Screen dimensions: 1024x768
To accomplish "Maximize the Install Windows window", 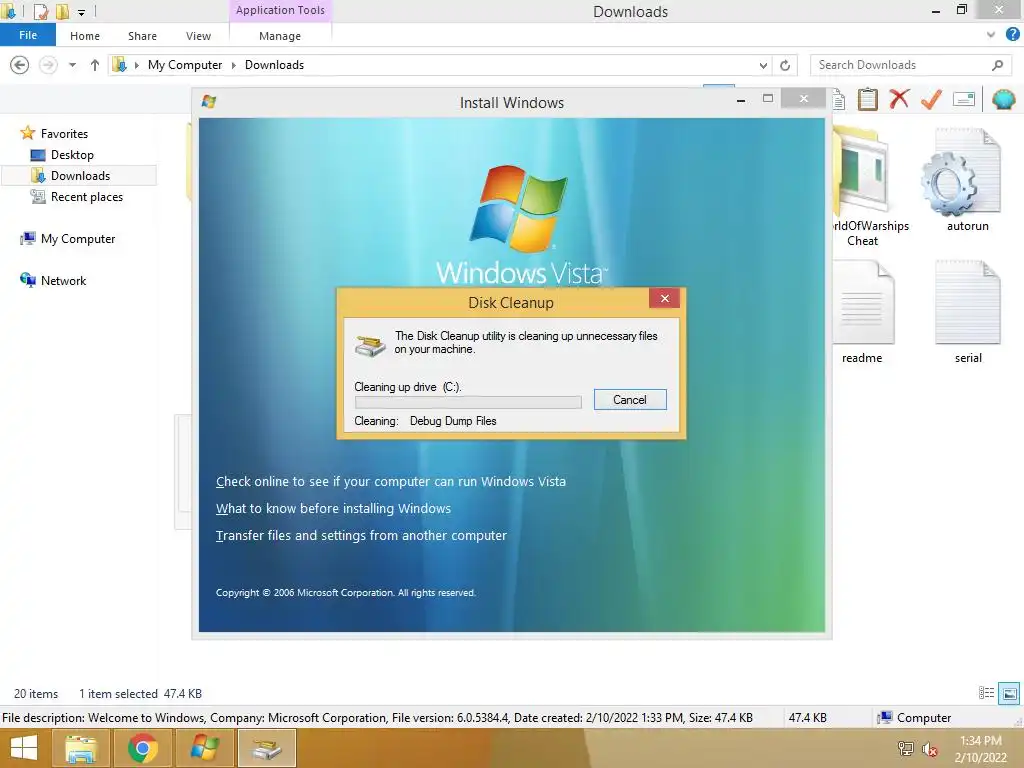I will (768, 99).
